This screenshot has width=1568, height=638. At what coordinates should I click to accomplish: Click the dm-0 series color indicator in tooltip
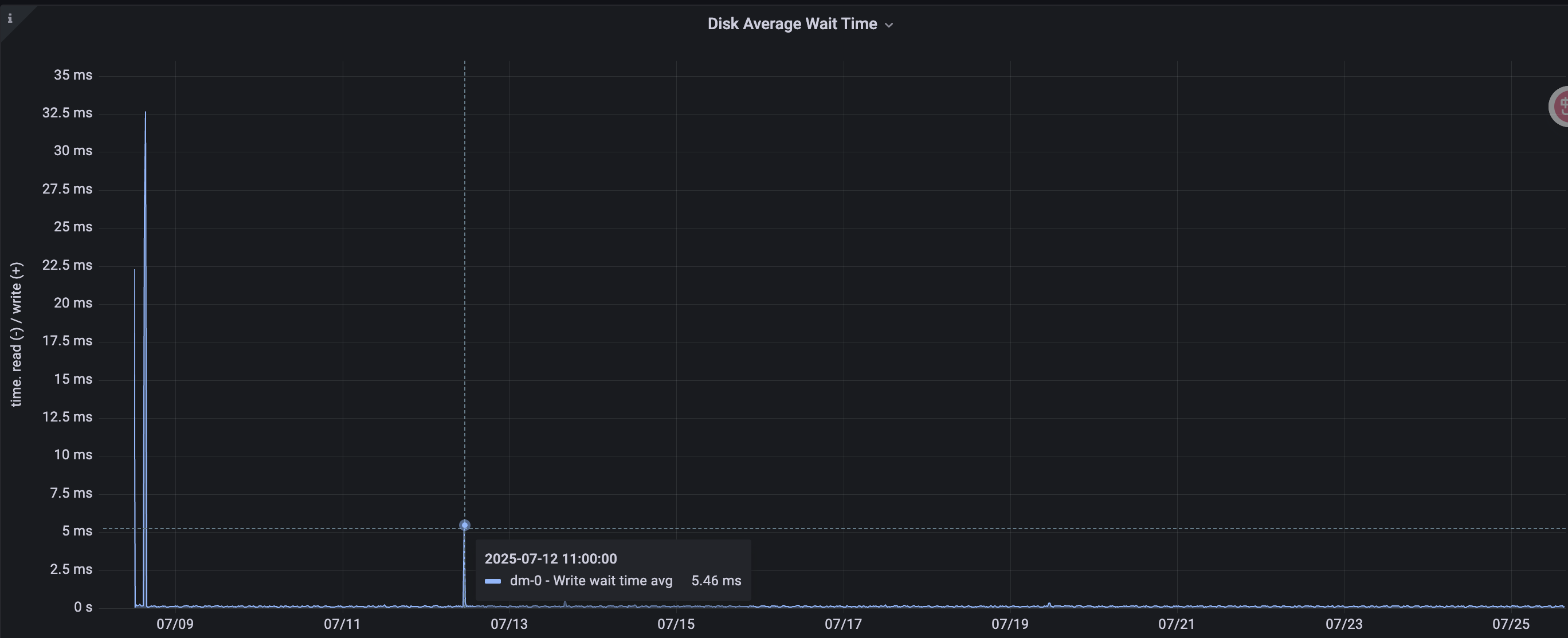492,581
